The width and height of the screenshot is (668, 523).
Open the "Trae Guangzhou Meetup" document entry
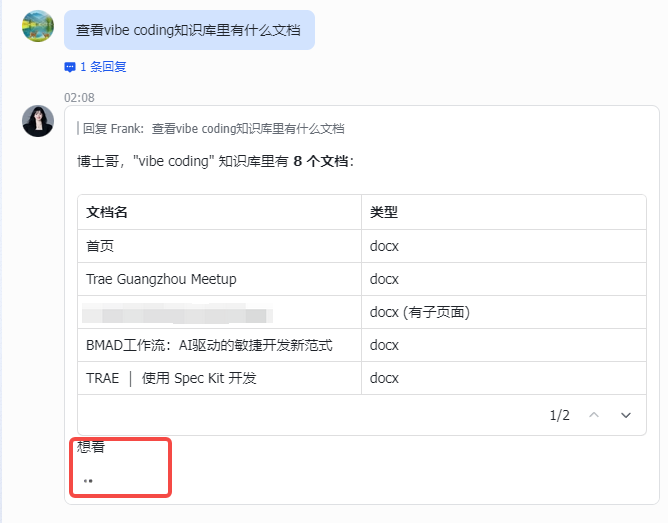[x=161, y=279]
